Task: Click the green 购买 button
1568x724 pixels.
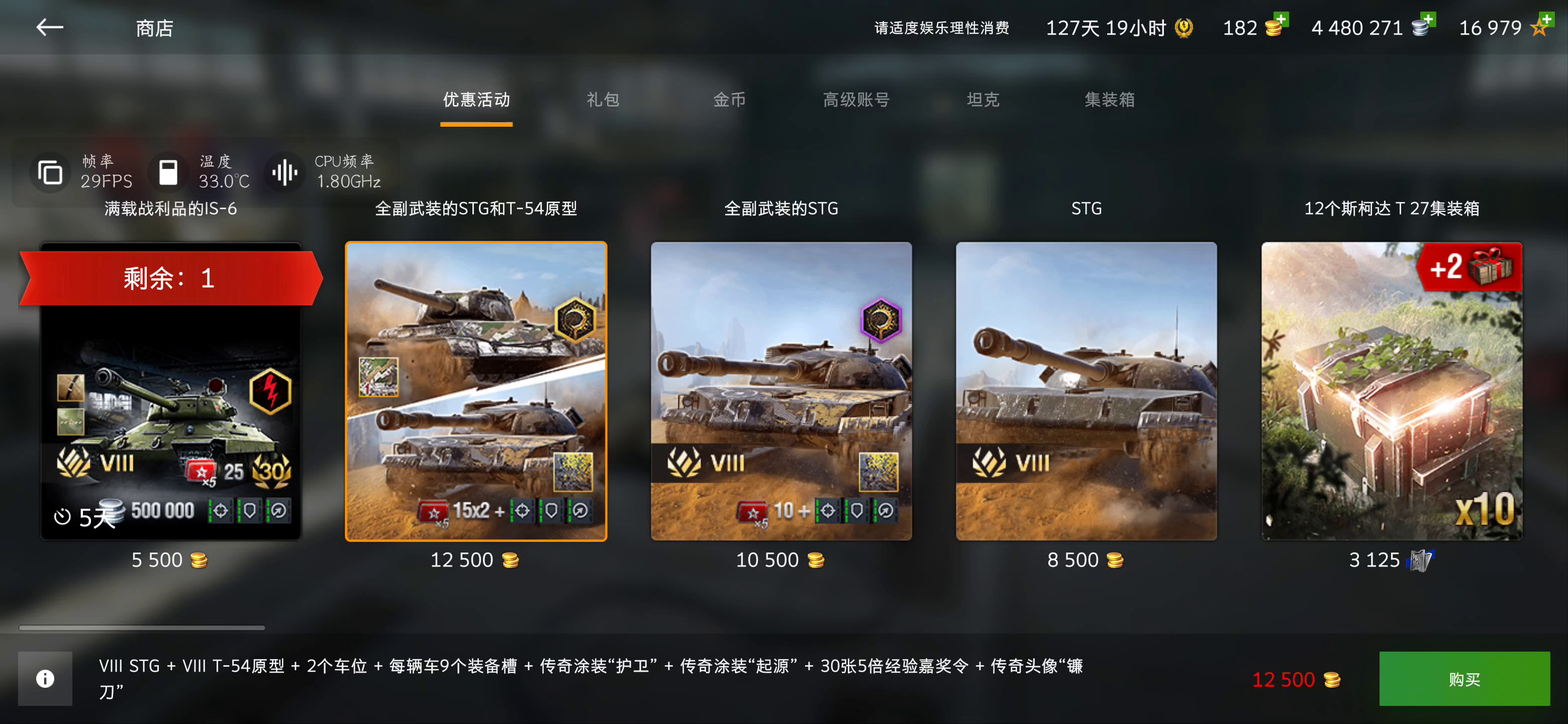Action: (1464, 678)
